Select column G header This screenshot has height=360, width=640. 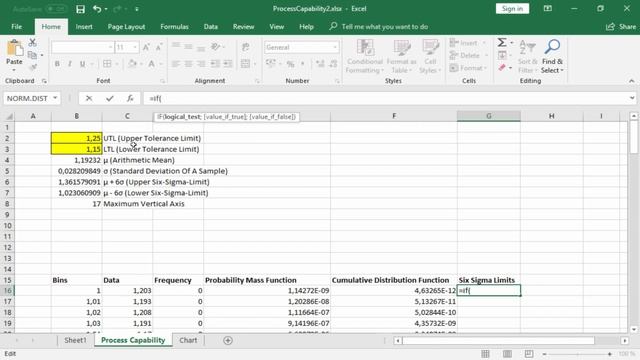coord(489,116)
